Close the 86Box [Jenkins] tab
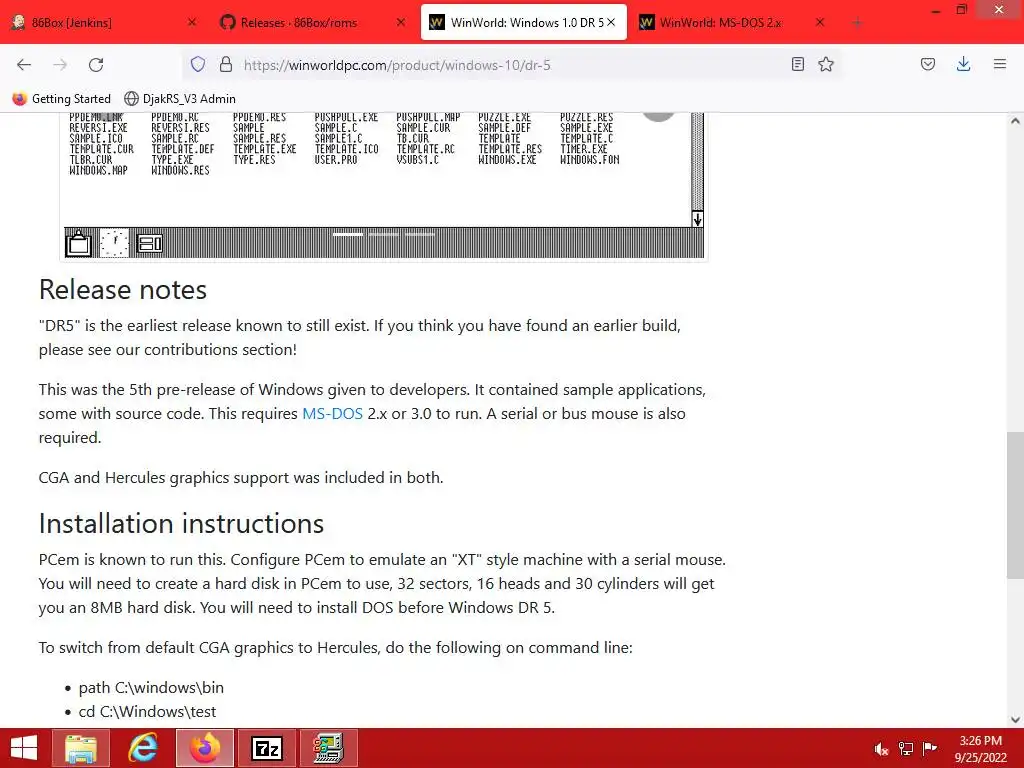The image size is (1024, 768). point(192,22)
